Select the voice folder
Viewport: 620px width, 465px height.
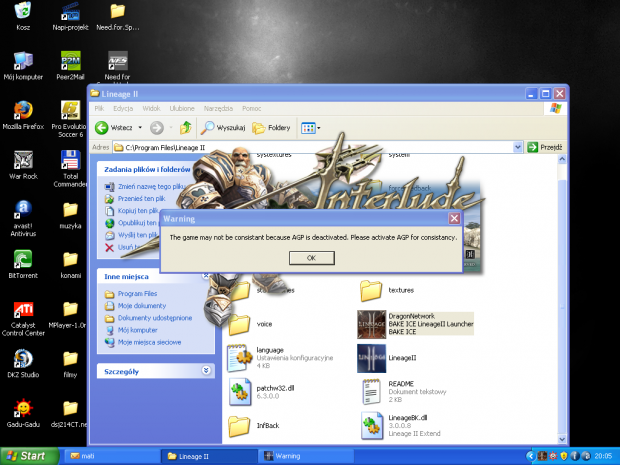pos(250,324)
